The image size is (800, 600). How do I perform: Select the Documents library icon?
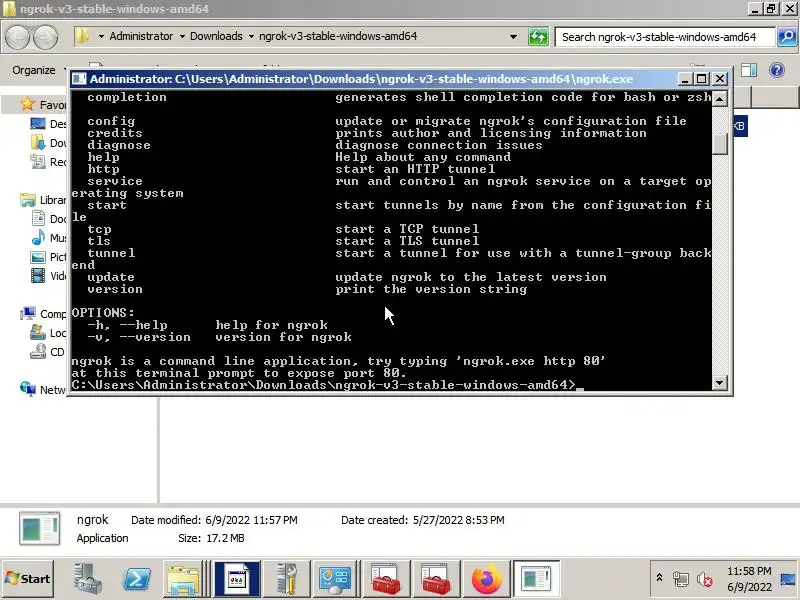point(38,219)
